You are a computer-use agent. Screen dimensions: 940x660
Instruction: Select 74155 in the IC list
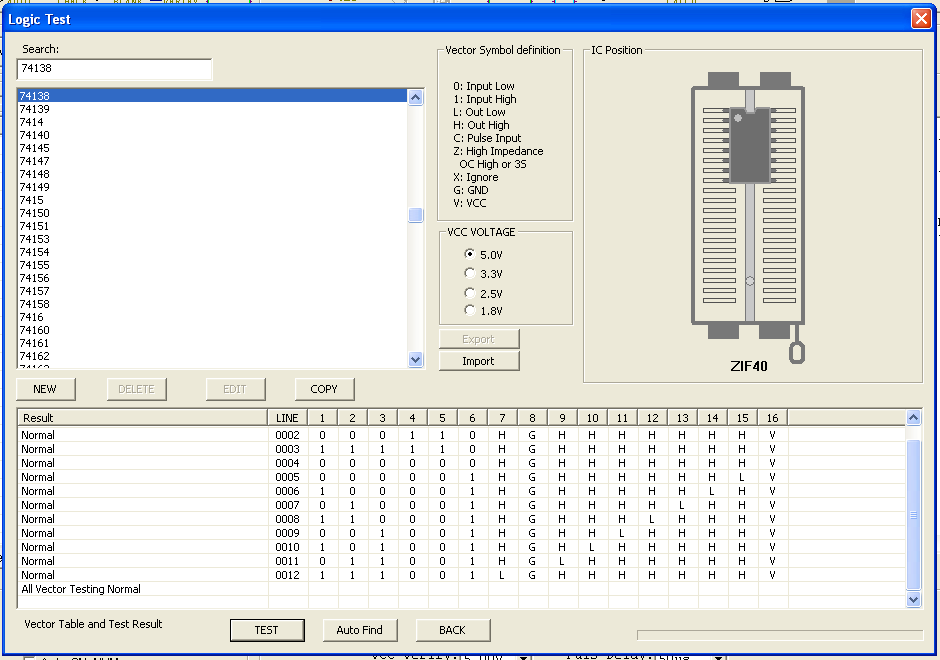[x=213, y=265]
